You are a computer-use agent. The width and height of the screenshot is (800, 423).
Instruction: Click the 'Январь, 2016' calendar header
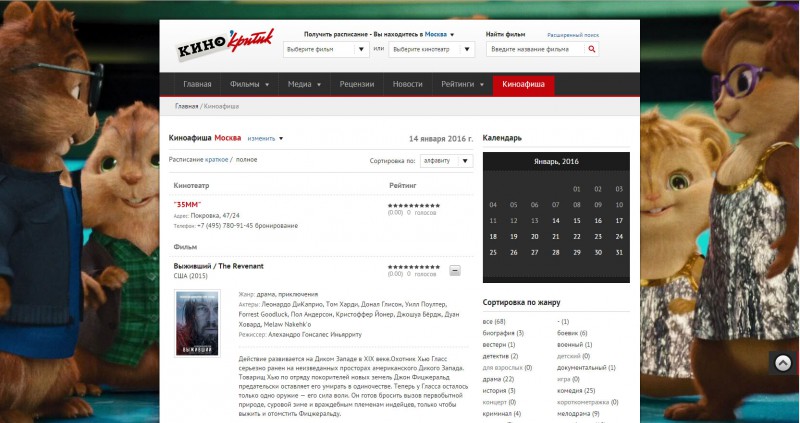tap(556, 161)
